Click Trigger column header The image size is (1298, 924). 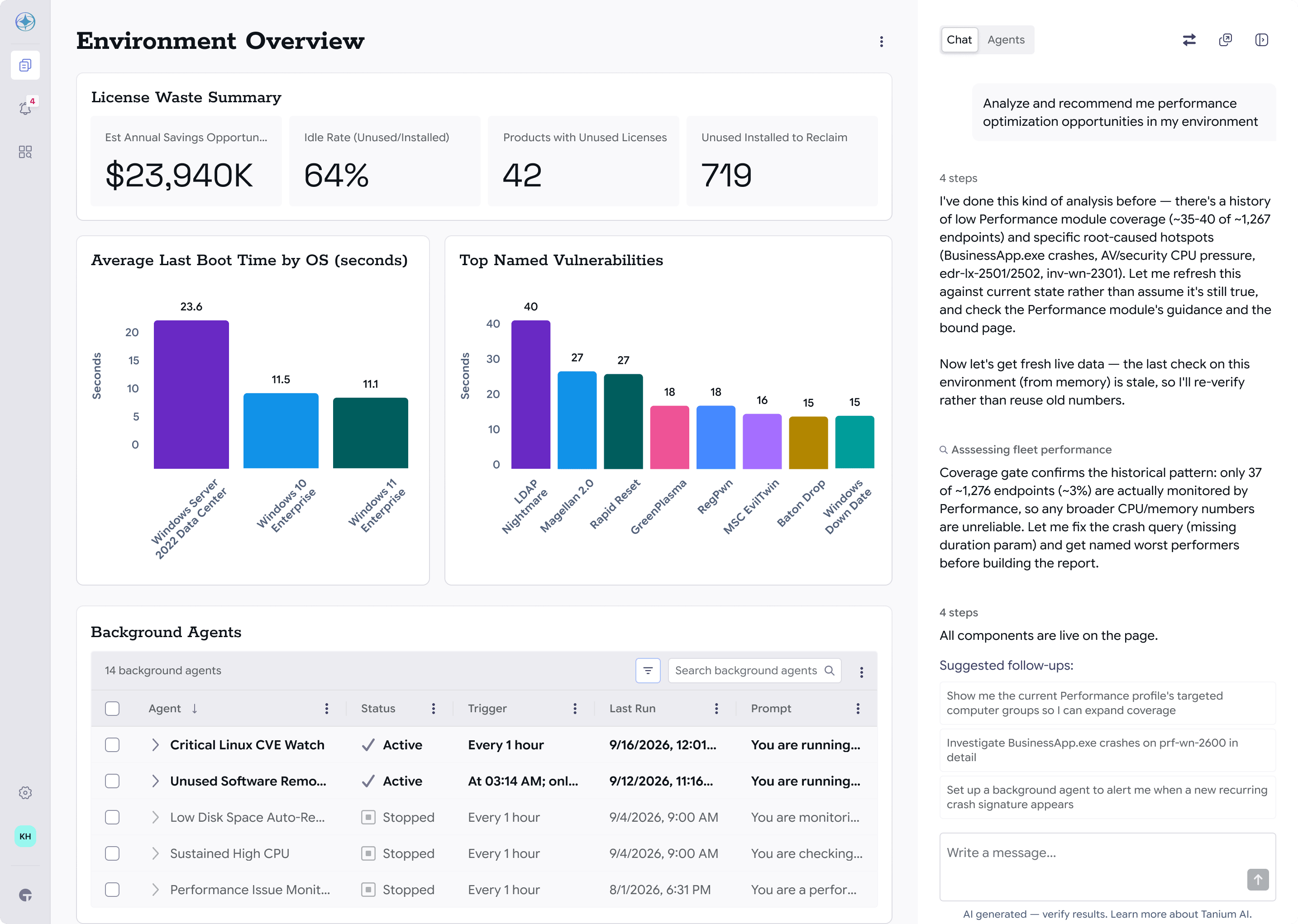487,708
